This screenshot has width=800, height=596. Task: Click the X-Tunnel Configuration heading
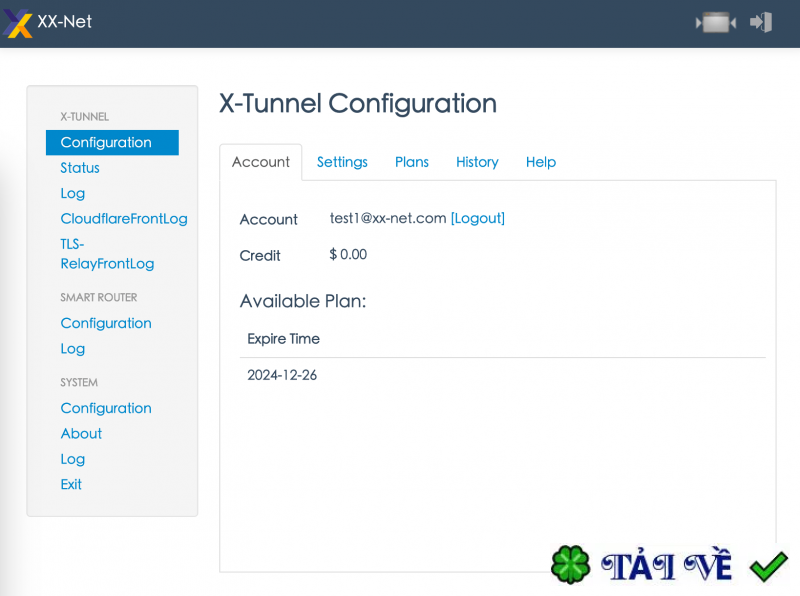(x=358, y=104)
